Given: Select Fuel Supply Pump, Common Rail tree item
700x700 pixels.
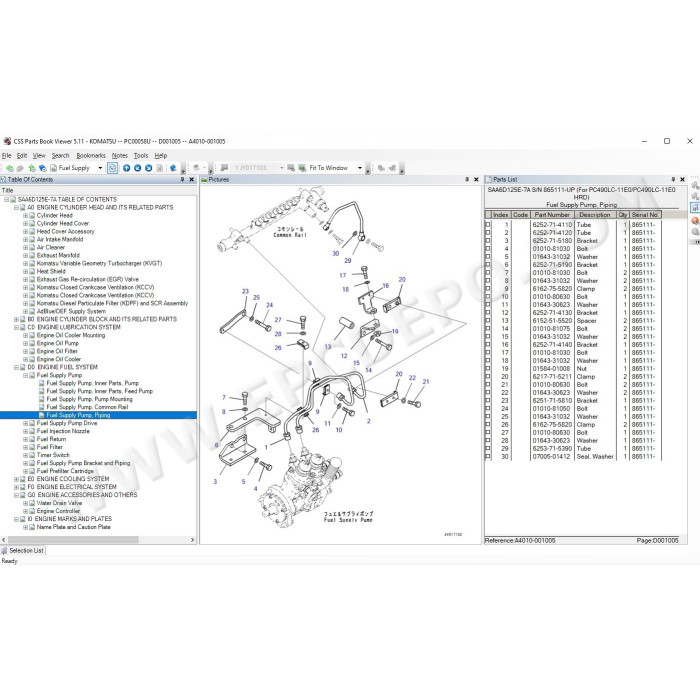Looking at the screenshot, I should point(87,407).
